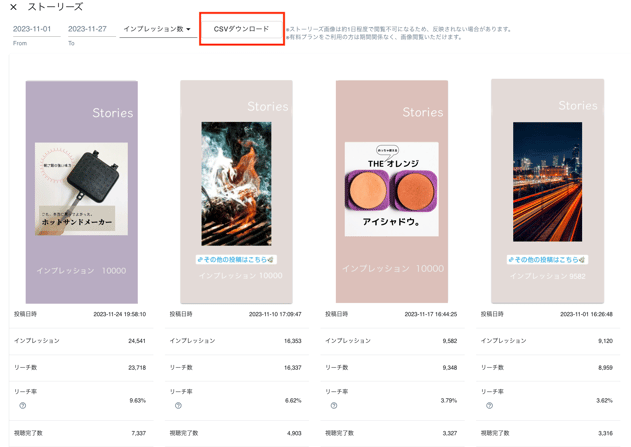
Task: Click the To date field 2023-11-27
Action: [x=88, y=30]
